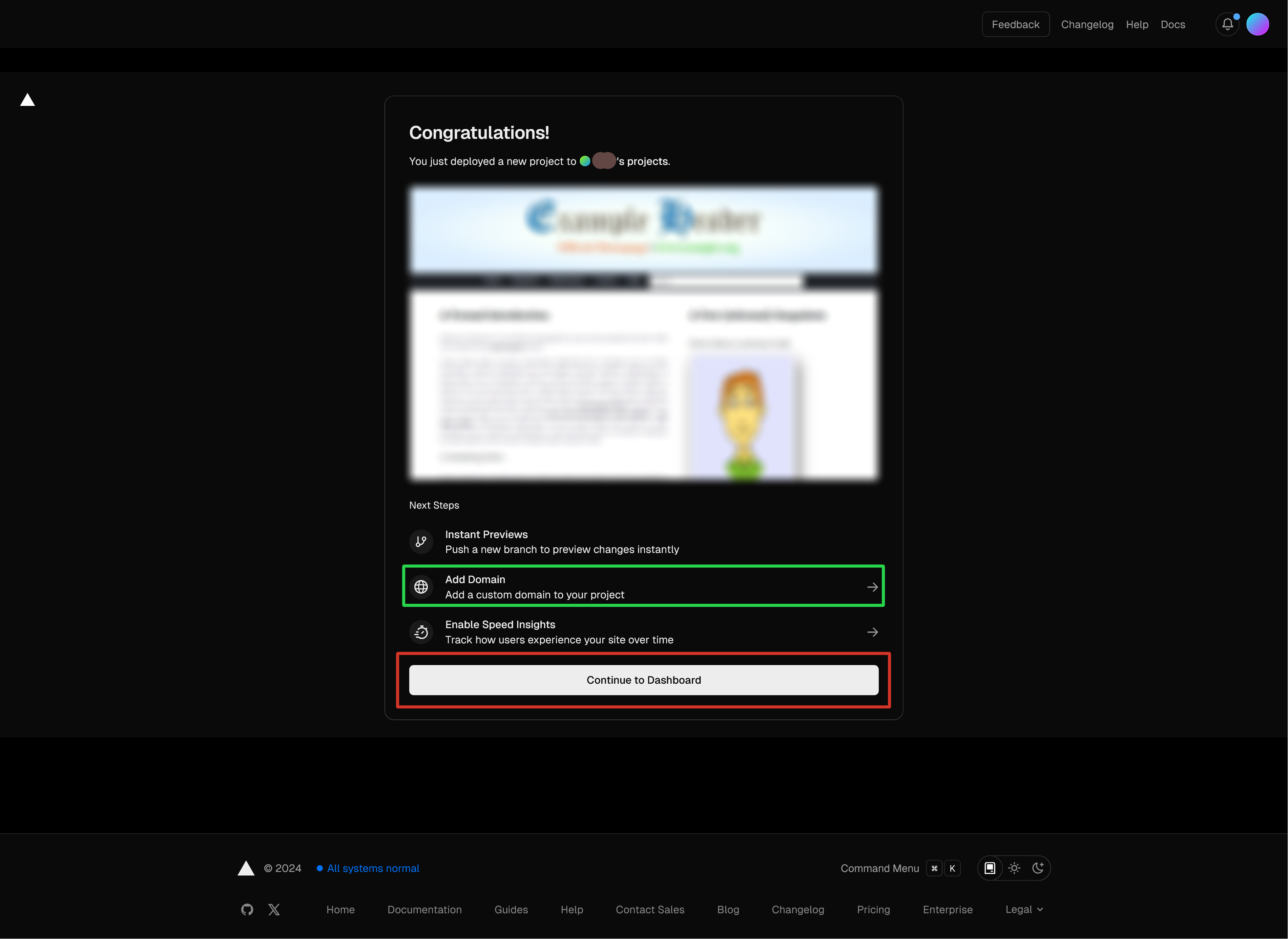Open the GitHub icon in the footer
This screenshot has height=939, width=1288.
point(247,910)
